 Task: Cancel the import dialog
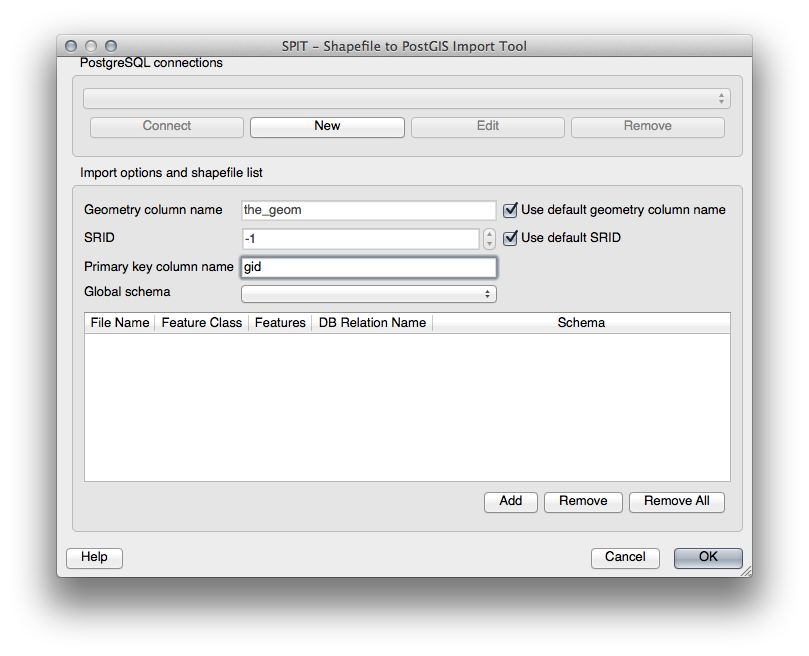(625, 557)
